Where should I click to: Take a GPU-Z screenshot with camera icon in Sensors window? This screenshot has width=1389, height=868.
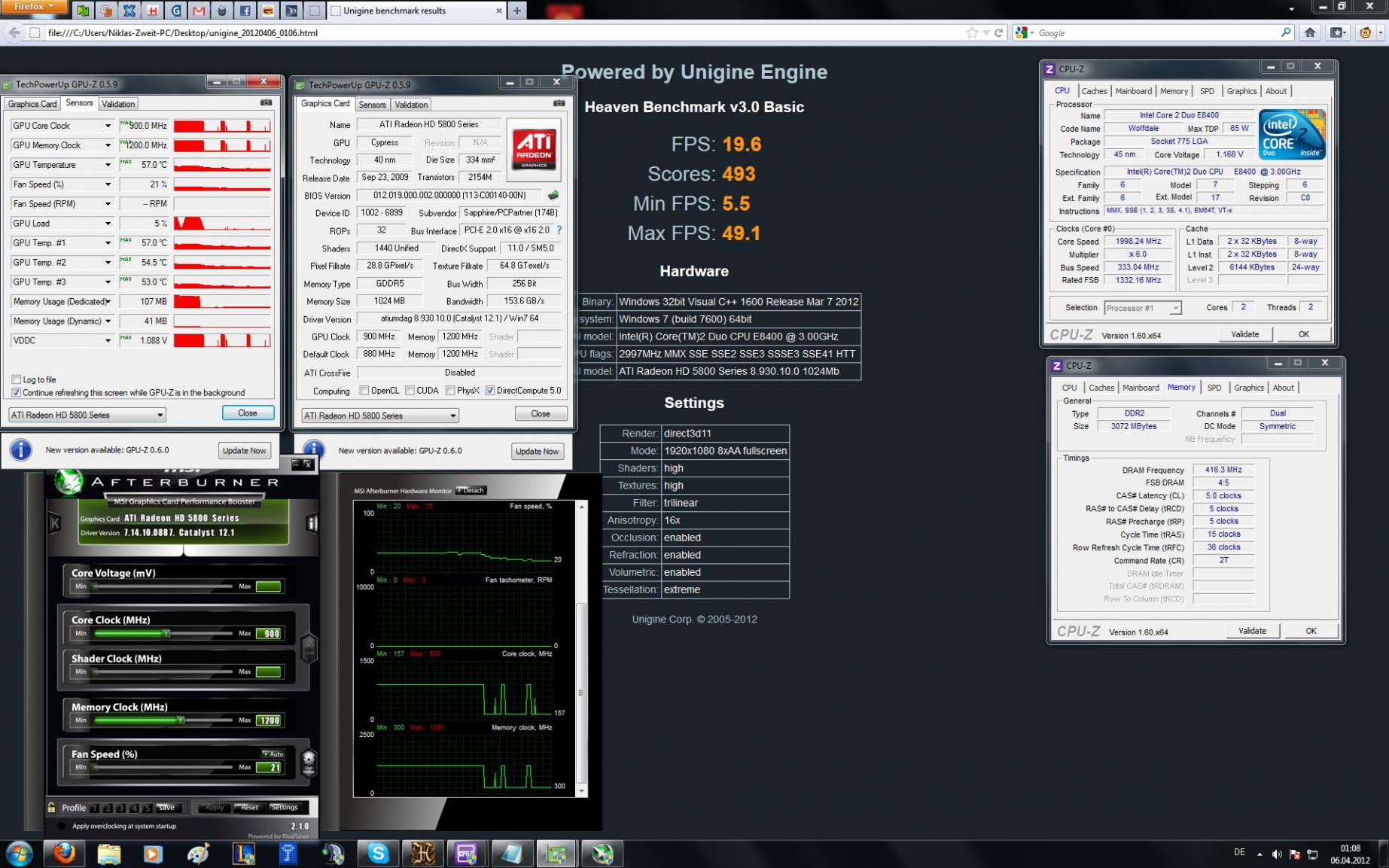coord(266,103)
